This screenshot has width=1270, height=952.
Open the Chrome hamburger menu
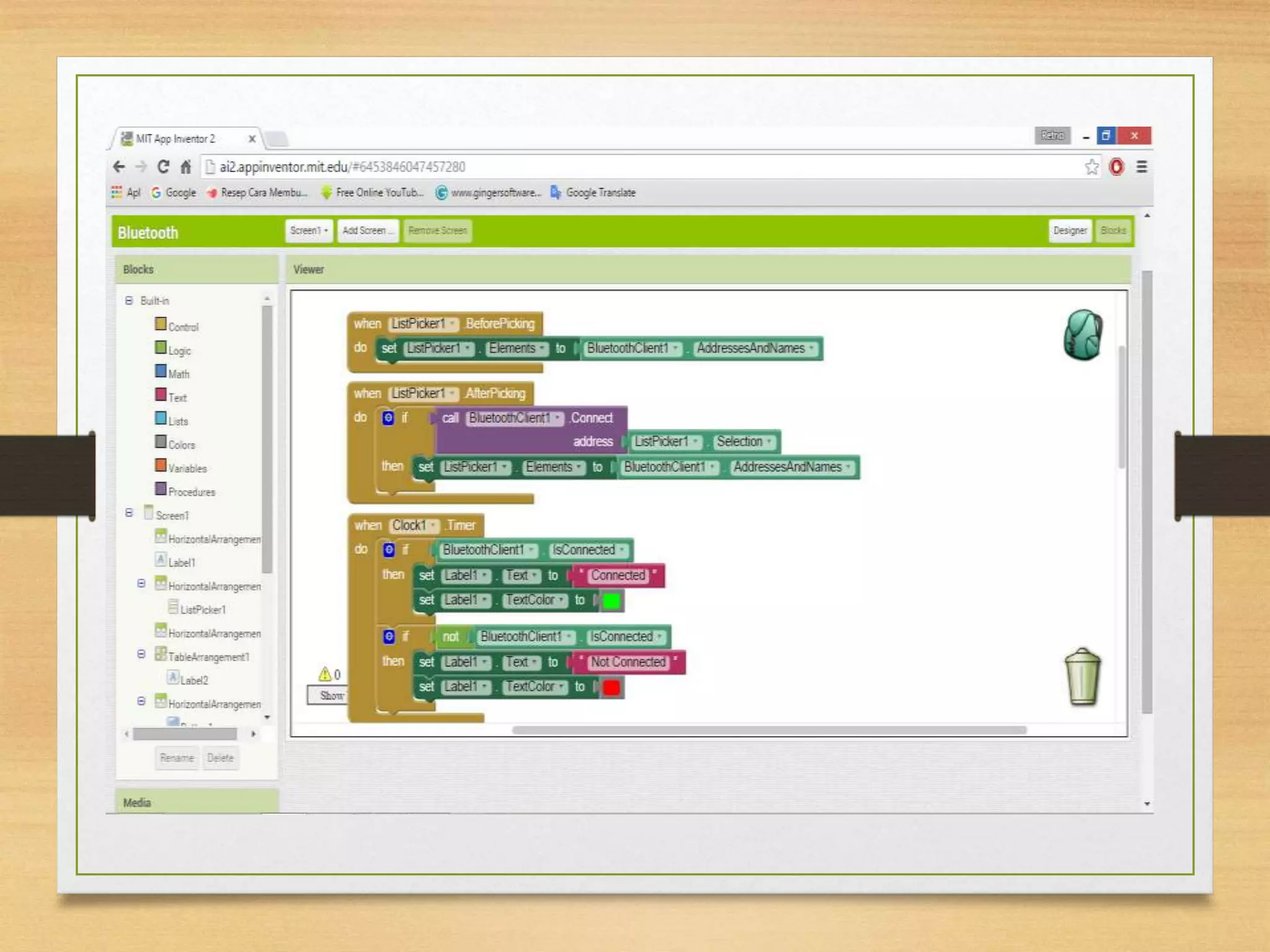click(1142, 167)
